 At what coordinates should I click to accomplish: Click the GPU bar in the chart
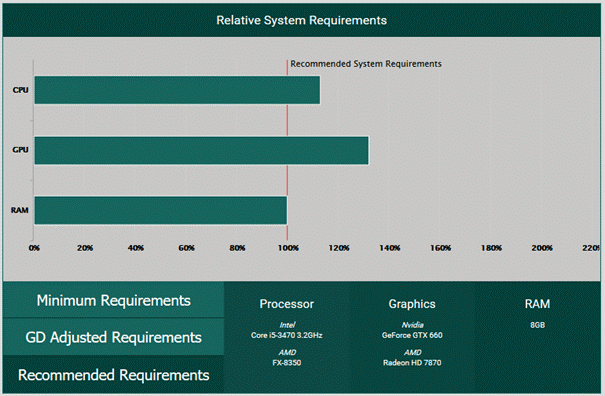pos(201,150)
